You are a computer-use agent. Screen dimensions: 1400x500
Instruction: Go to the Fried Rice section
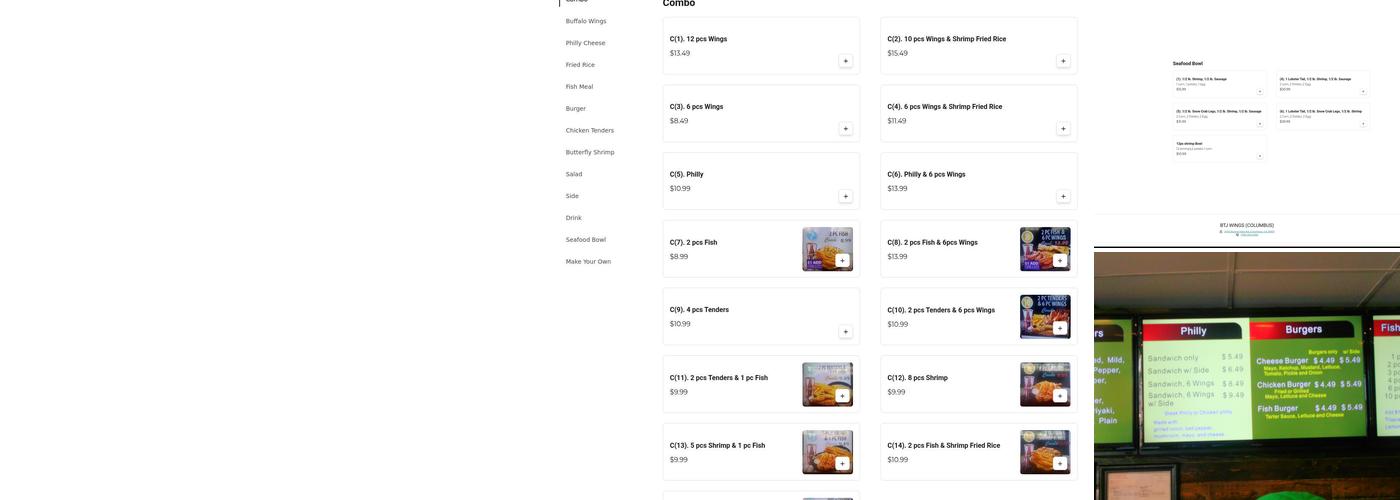(580, 65)
